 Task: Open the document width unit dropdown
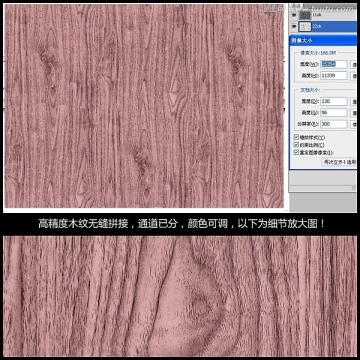(x=353, y=101)
